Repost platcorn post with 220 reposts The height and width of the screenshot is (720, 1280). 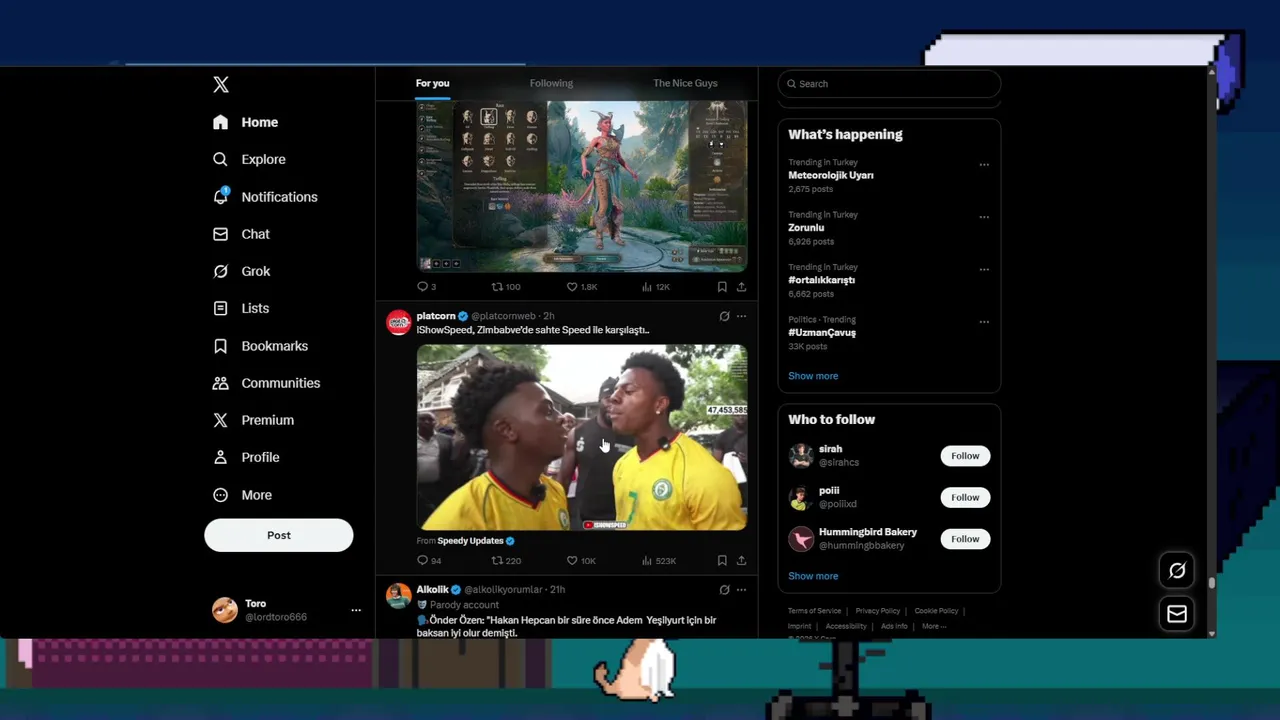(506, 561)
